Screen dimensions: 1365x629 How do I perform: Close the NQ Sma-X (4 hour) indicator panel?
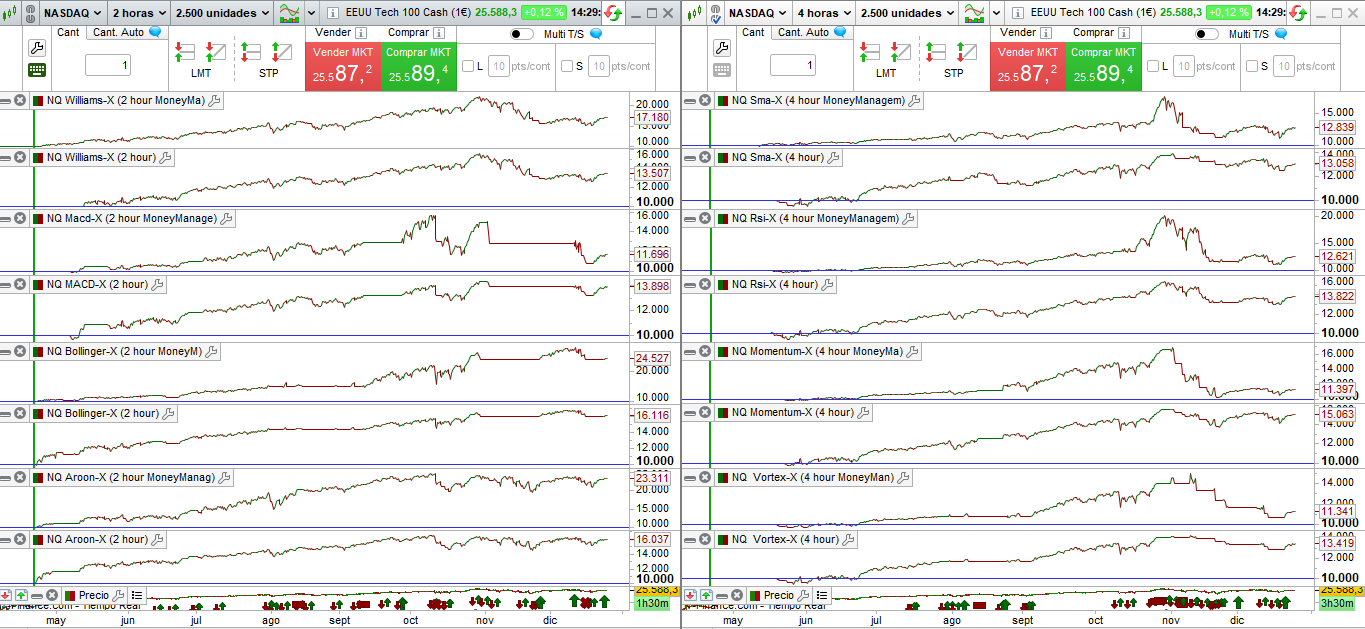[x=705, y=157]
